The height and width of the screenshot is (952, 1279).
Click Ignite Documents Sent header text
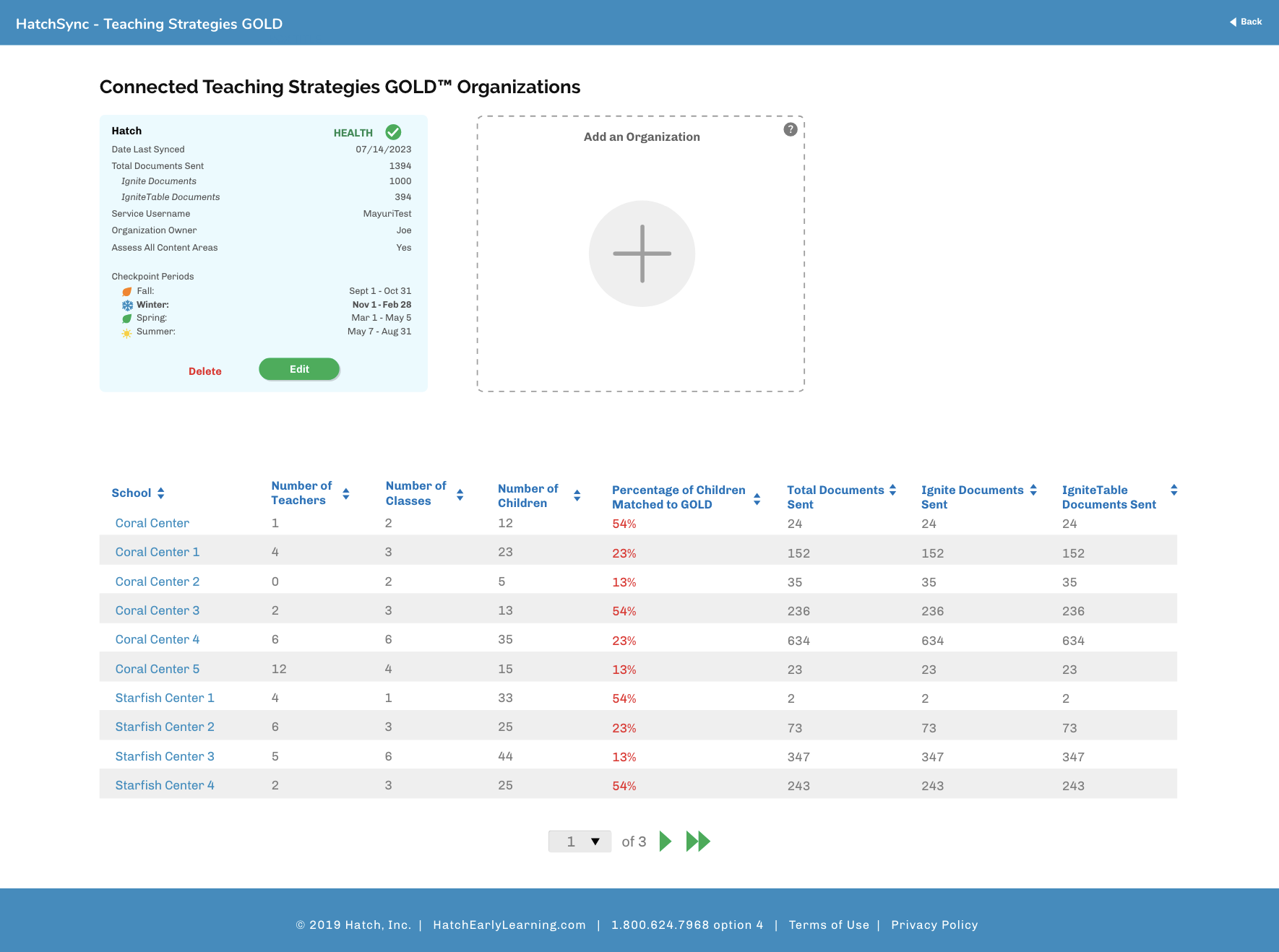coord(972,497)
